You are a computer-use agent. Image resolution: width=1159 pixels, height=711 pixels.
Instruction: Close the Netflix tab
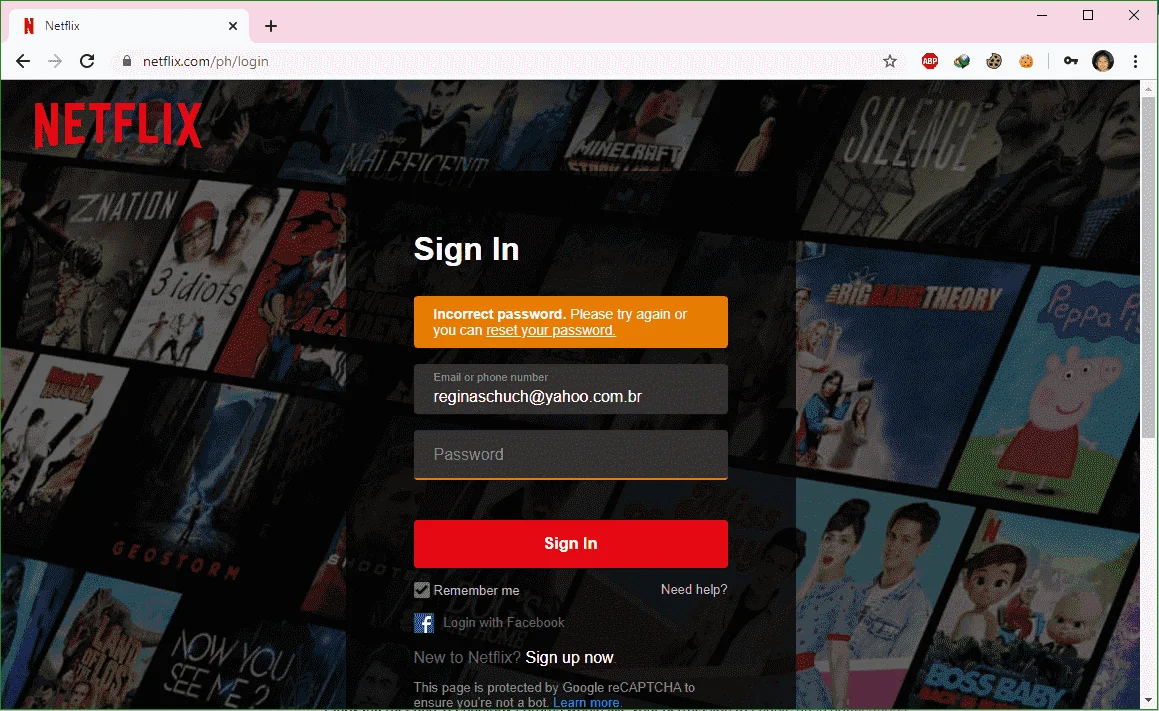point(233,26)
